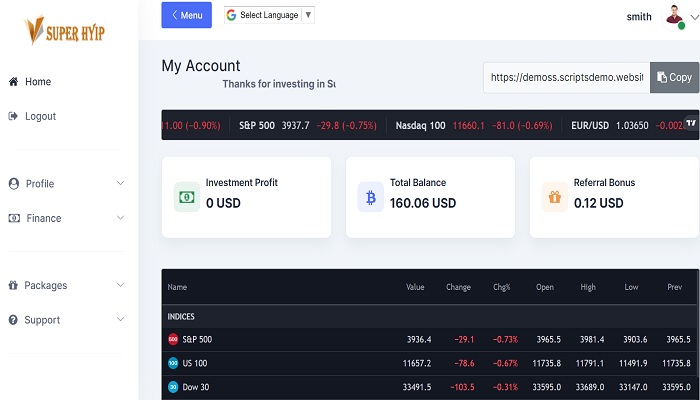This screenshot has width=700, height=400.
Task: Focus the referral URL field
Action: [567, 77]
